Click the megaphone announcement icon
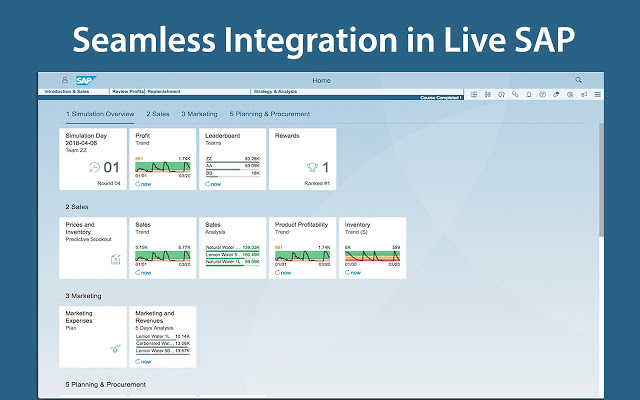The height and width of the screenshot is (400, 640). click(x=584, y=94)
